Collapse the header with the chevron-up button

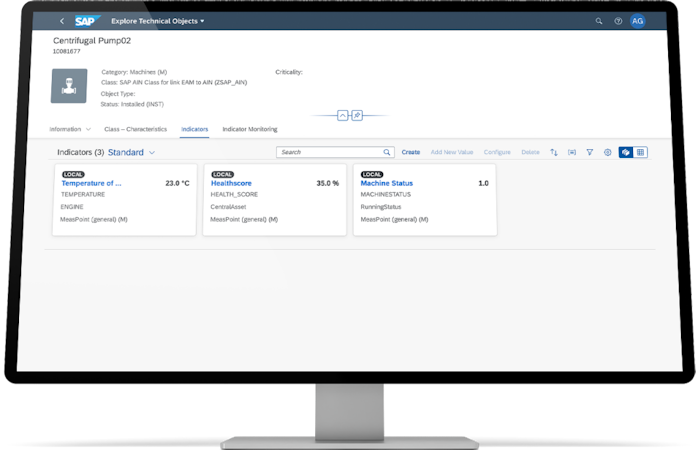click(343, 115)
